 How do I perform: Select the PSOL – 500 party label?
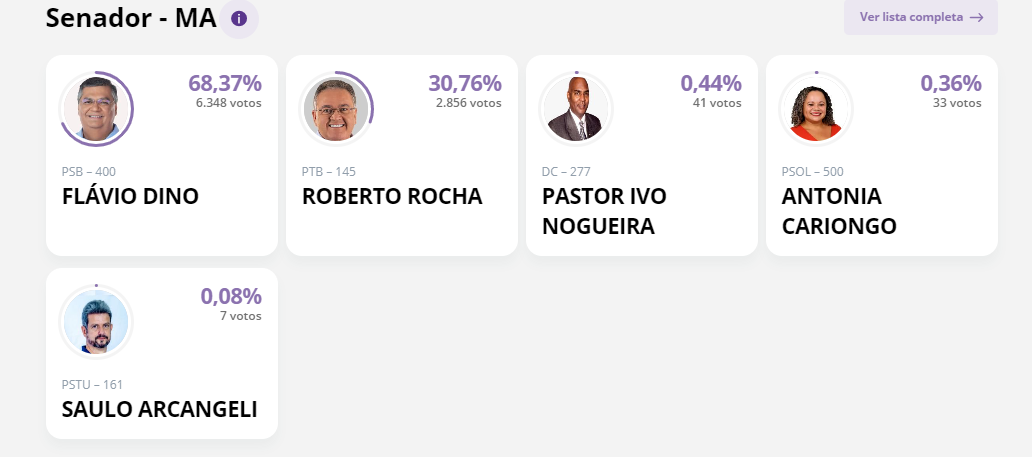(x=812, y=172)
